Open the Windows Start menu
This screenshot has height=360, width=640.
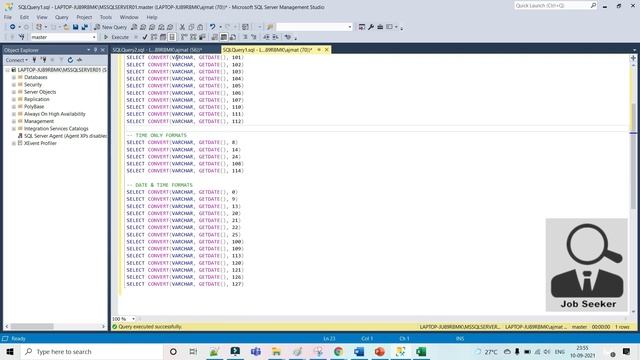click(10, 352)
